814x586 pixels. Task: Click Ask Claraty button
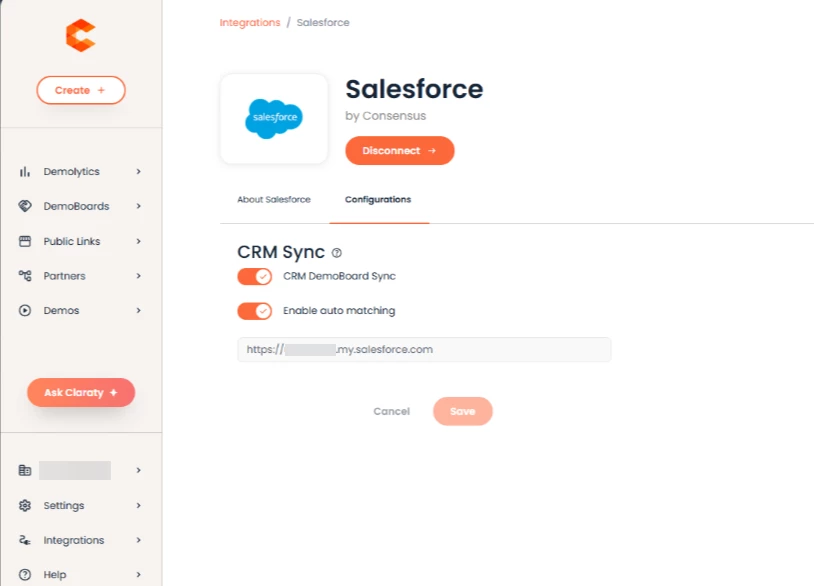coord(81,392)
